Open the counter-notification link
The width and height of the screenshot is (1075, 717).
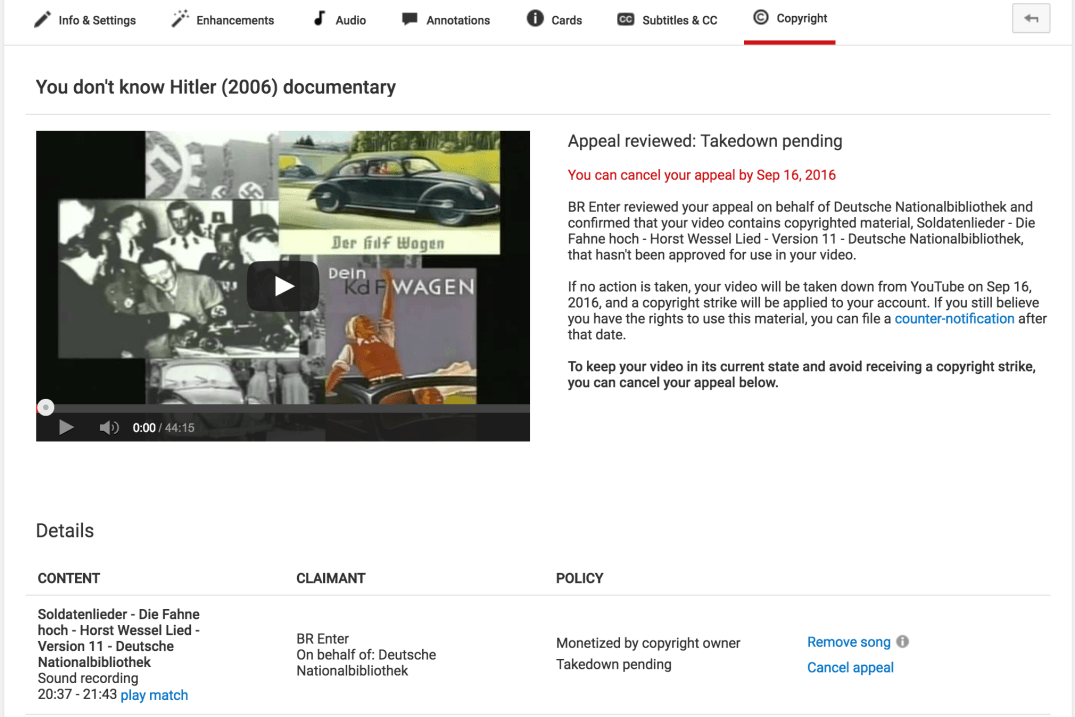954,318
